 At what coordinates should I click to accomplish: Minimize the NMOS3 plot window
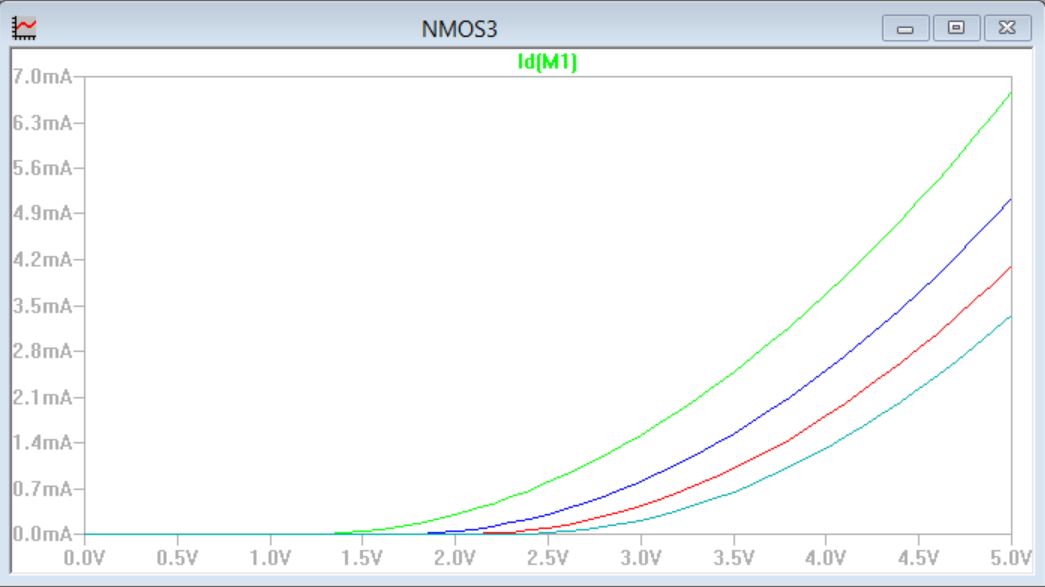(x=905, y=29)
